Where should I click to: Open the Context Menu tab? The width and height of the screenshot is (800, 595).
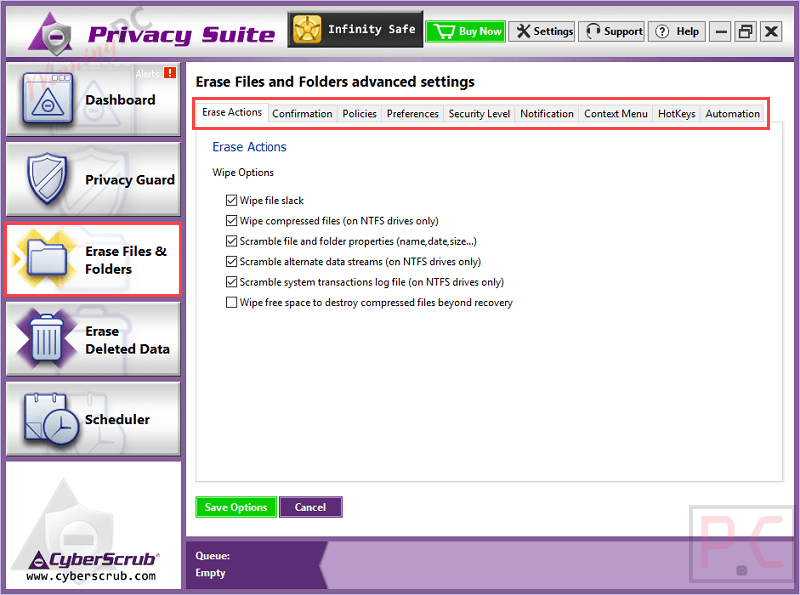pyautogui.click(x=616, y=113)
